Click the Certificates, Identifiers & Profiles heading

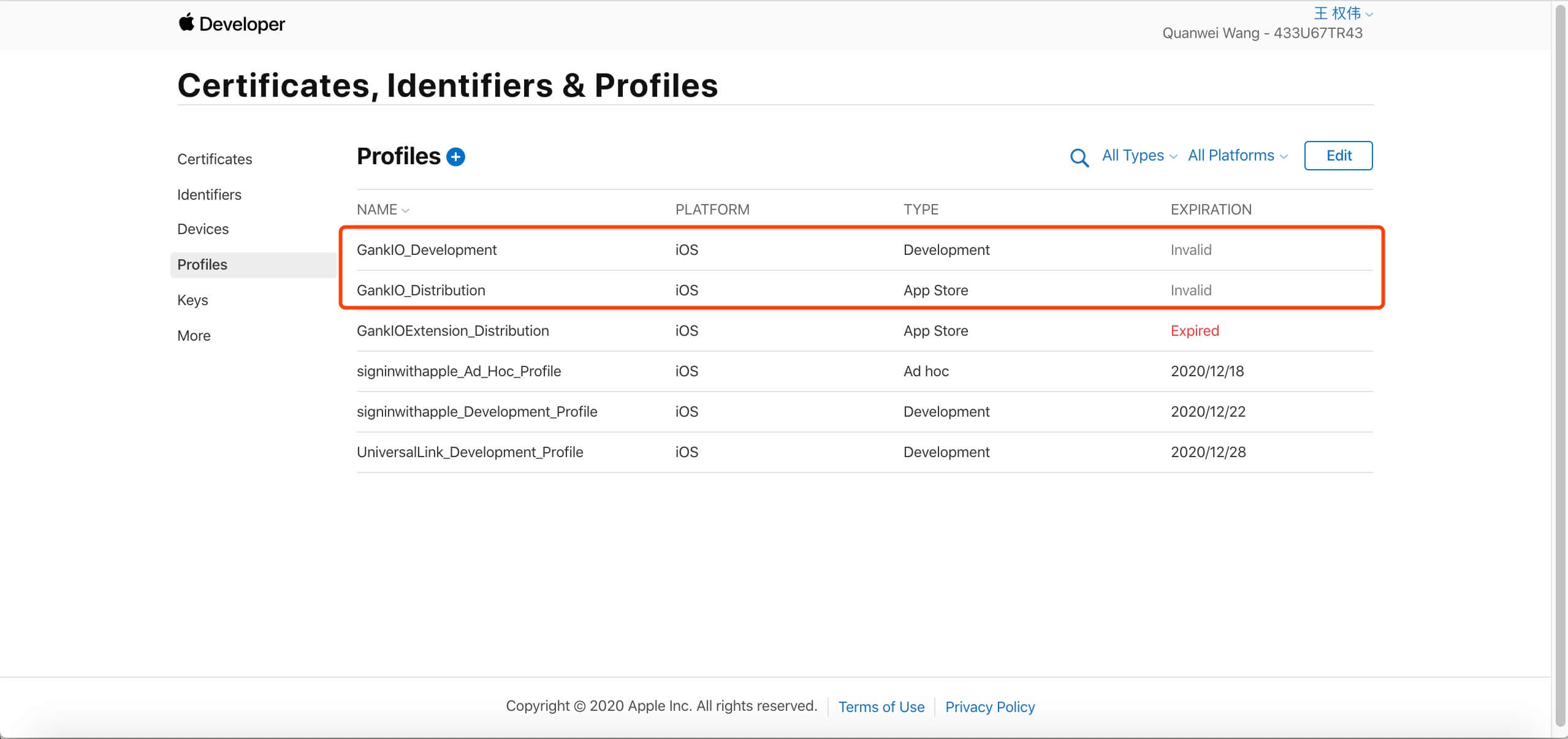coord(447,85)
